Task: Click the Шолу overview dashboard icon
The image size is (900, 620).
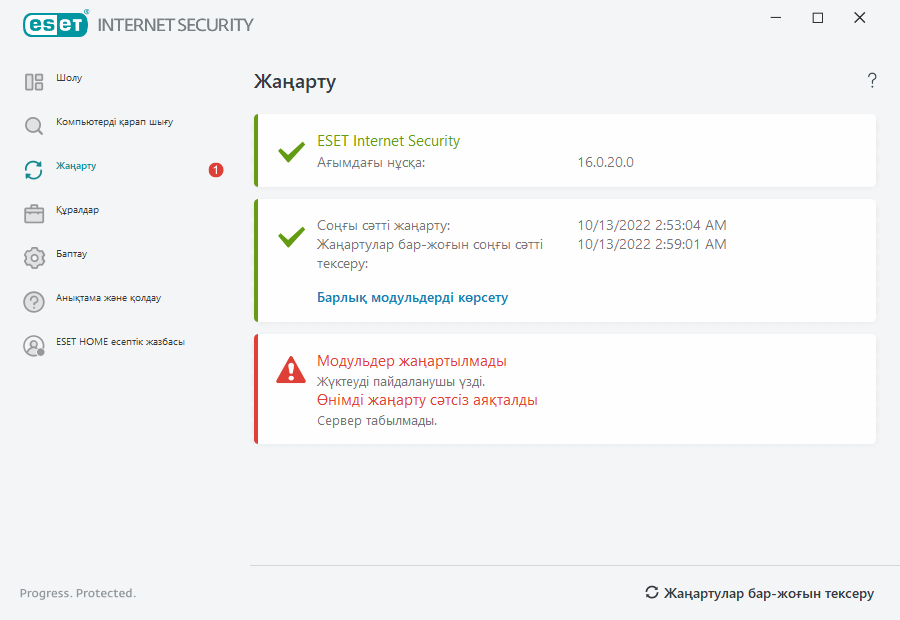Action: tap(34, 82)
